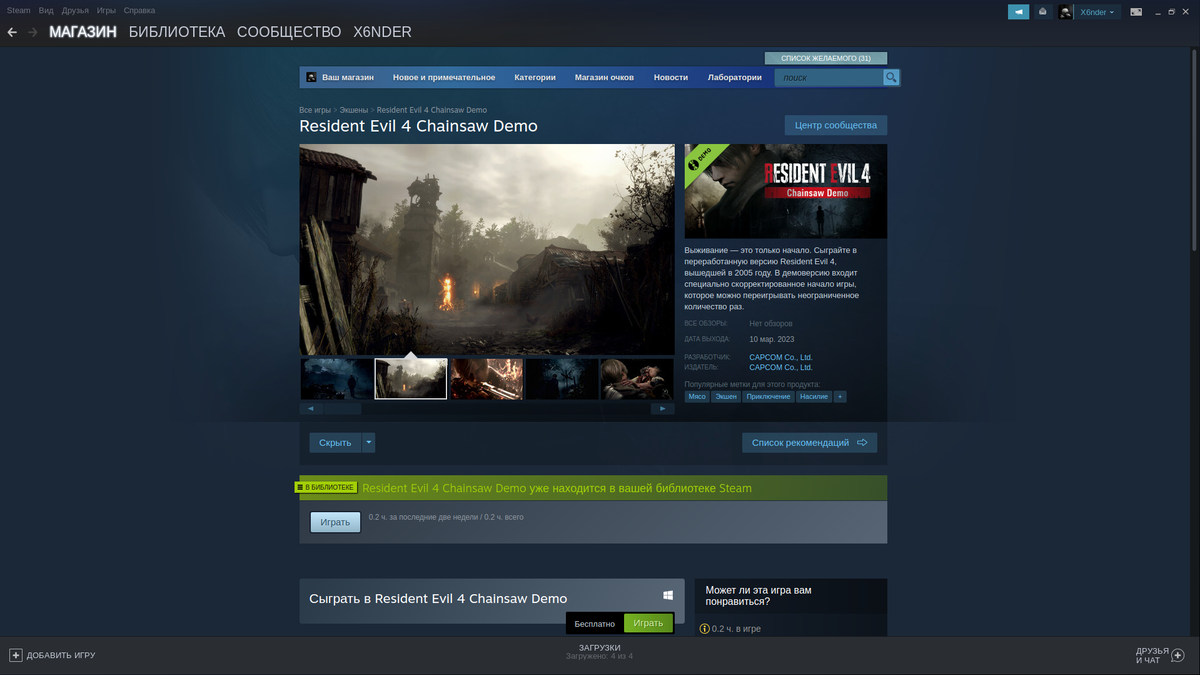Click the main village screenshot

click(487, 250)
